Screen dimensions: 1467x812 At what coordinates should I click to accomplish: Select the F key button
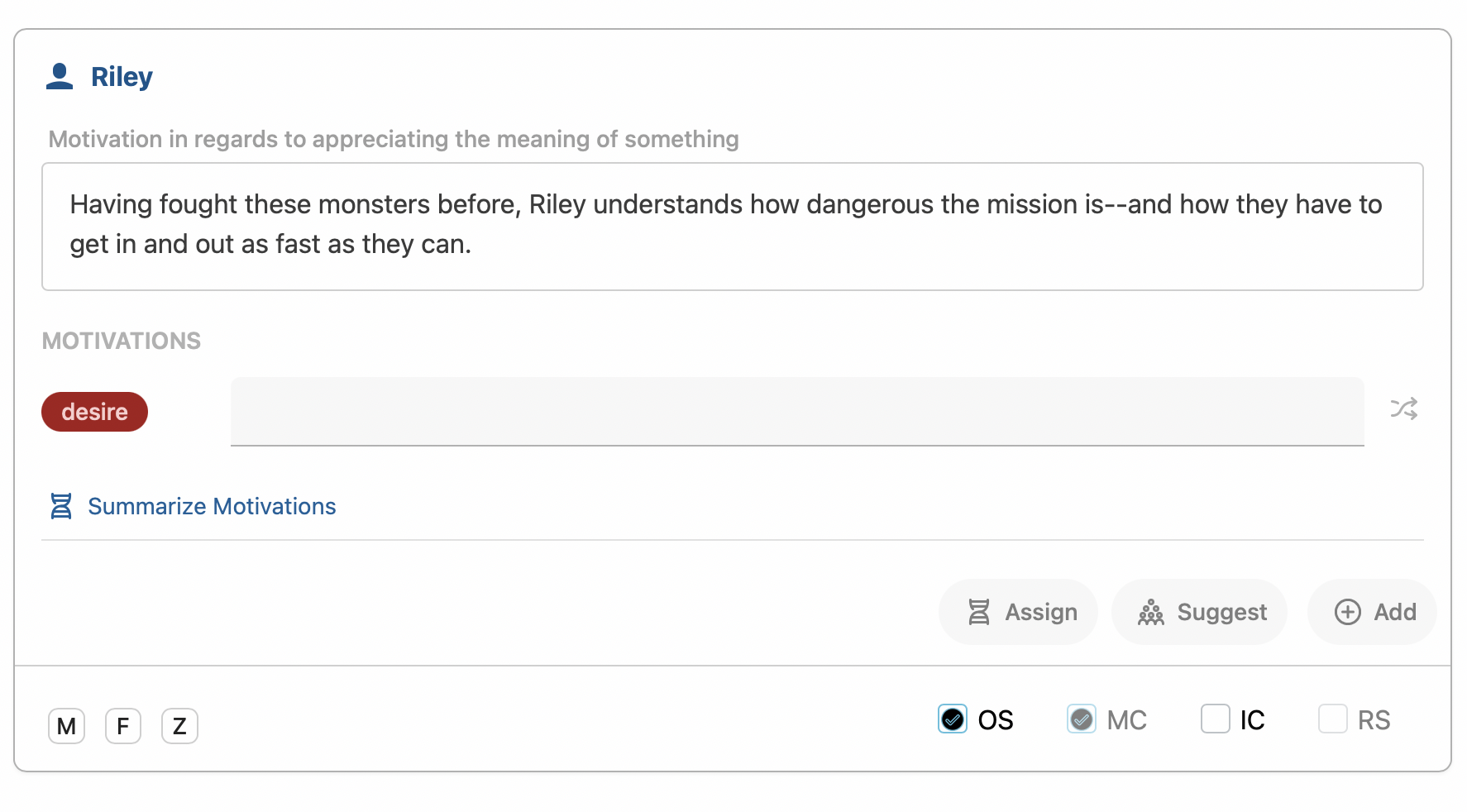(123, 726)
